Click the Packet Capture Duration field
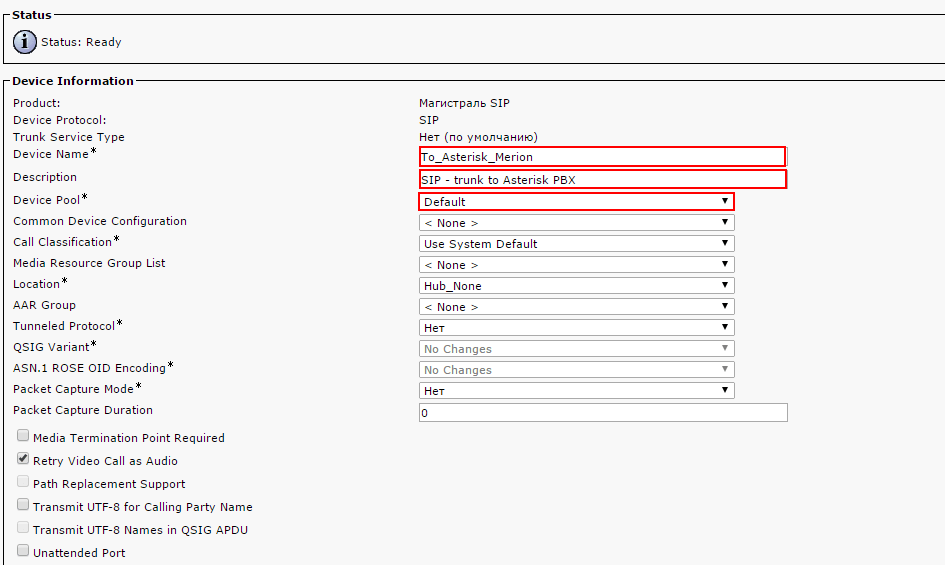 point(603,412)
